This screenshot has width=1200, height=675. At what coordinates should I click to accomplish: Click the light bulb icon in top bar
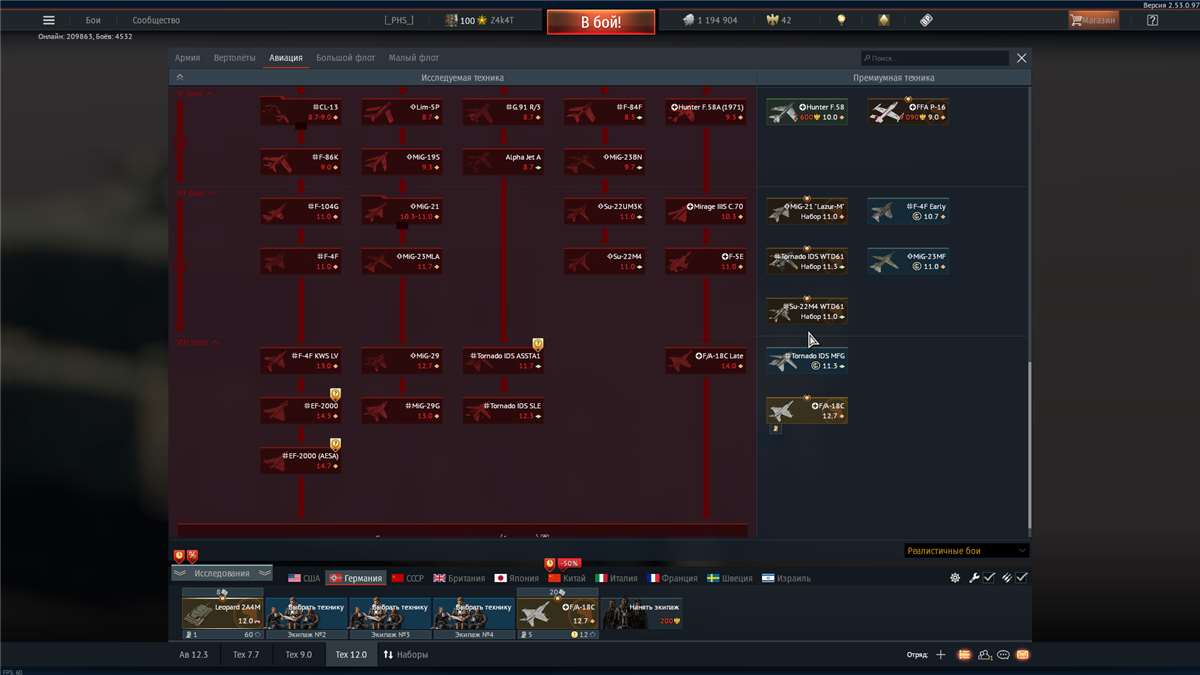coord(841,20)
